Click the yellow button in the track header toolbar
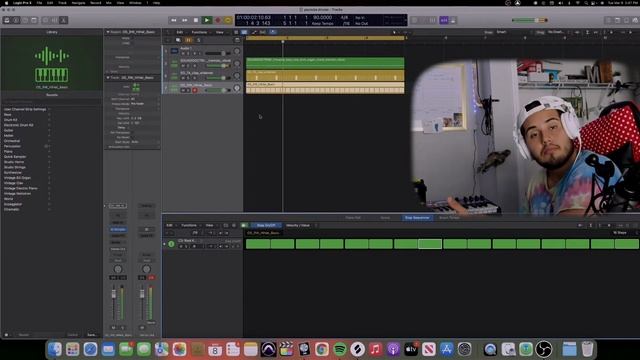 pos(188,40)
